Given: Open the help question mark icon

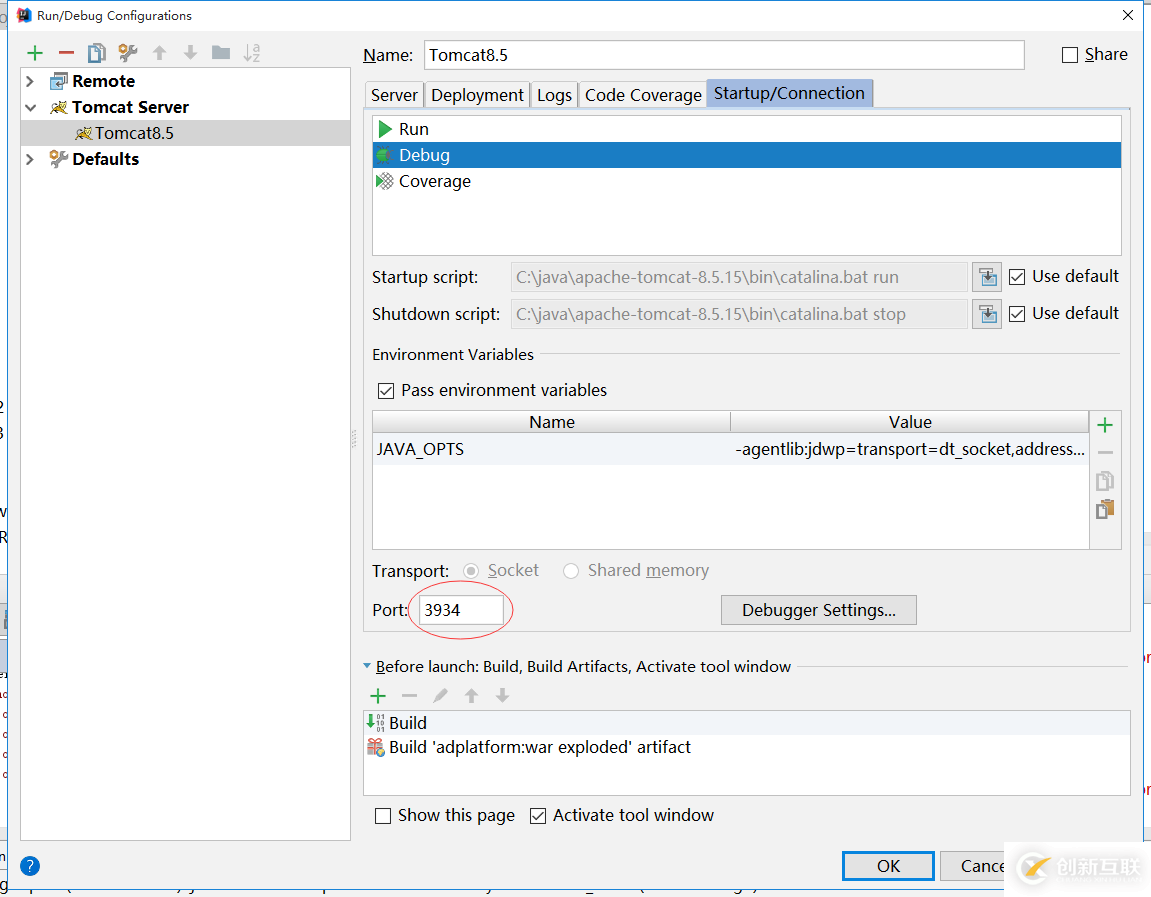Looking at the screenshot, I should [x=30, y=866].
